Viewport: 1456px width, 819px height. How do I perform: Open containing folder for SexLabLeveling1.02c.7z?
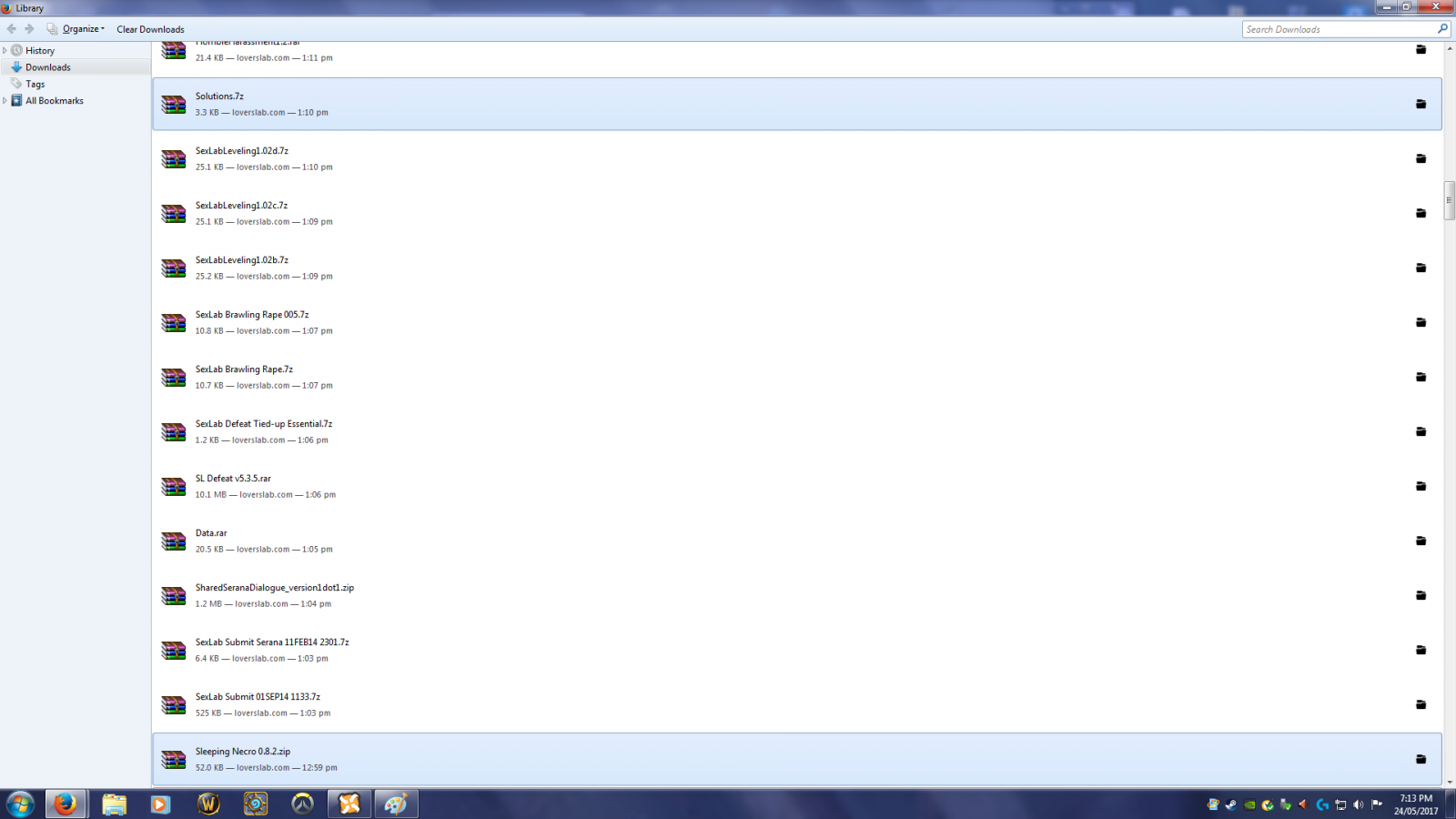point(1421,213)
